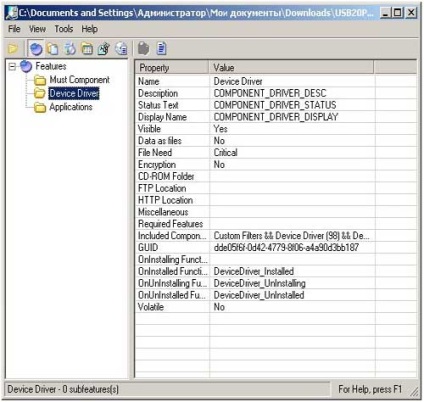Click the folder with table toolbar icon
Image resolution: width=424 pixels, height=402 pixels.
coord(87,49)
